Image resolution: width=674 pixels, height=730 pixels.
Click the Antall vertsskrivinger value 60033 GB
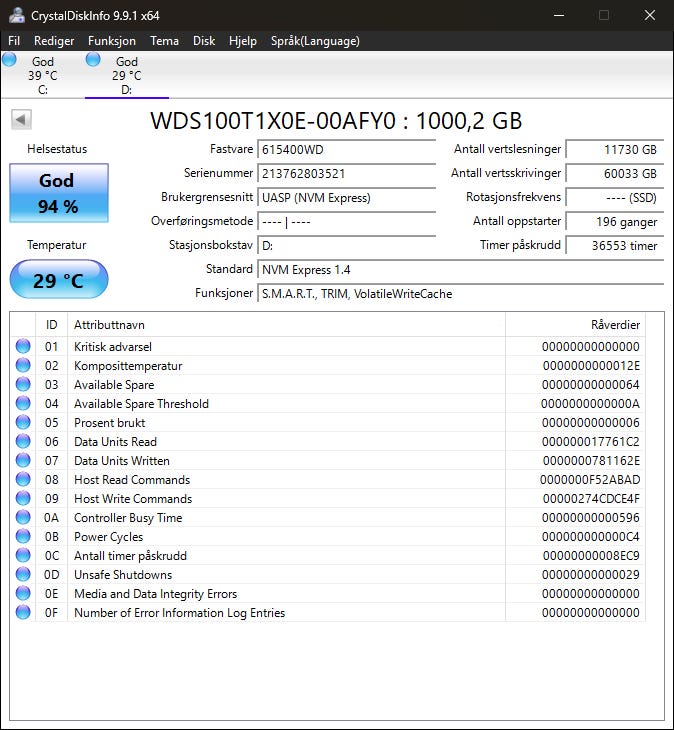point(614,174)
